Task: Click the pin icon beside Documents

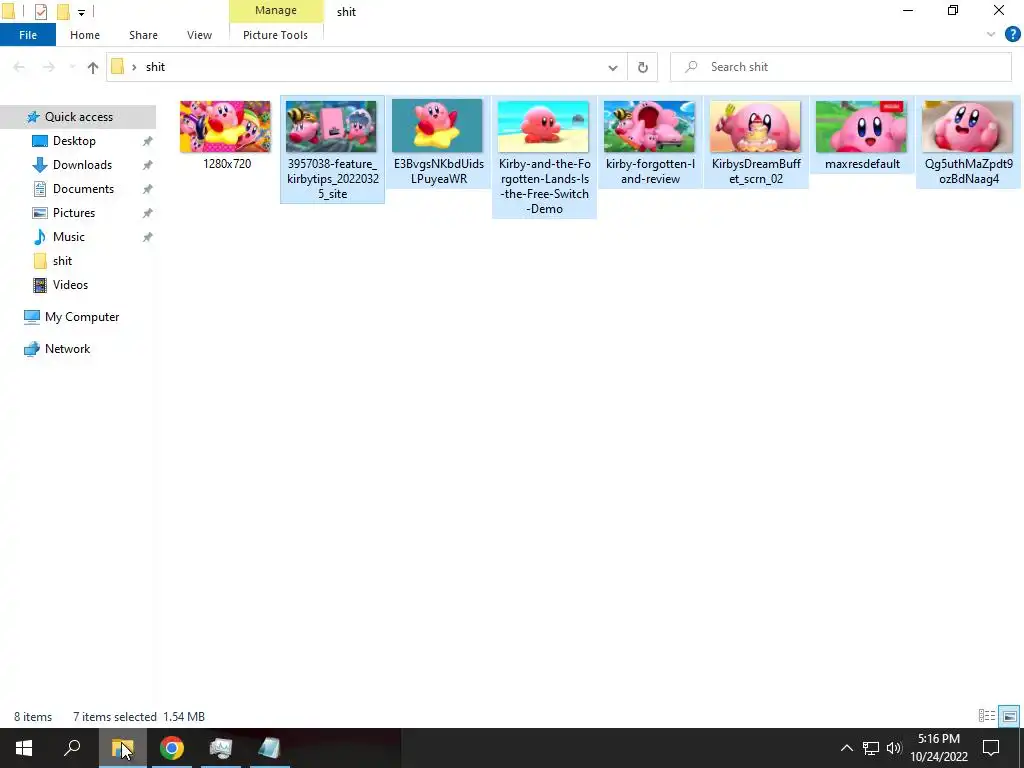Action: click(x=148, y=189)
